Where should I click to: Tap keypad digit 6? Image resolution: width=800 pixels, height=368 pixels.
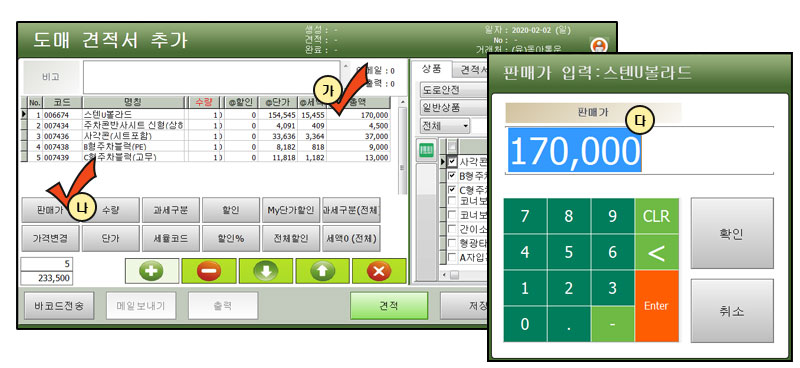pos(613,252)
